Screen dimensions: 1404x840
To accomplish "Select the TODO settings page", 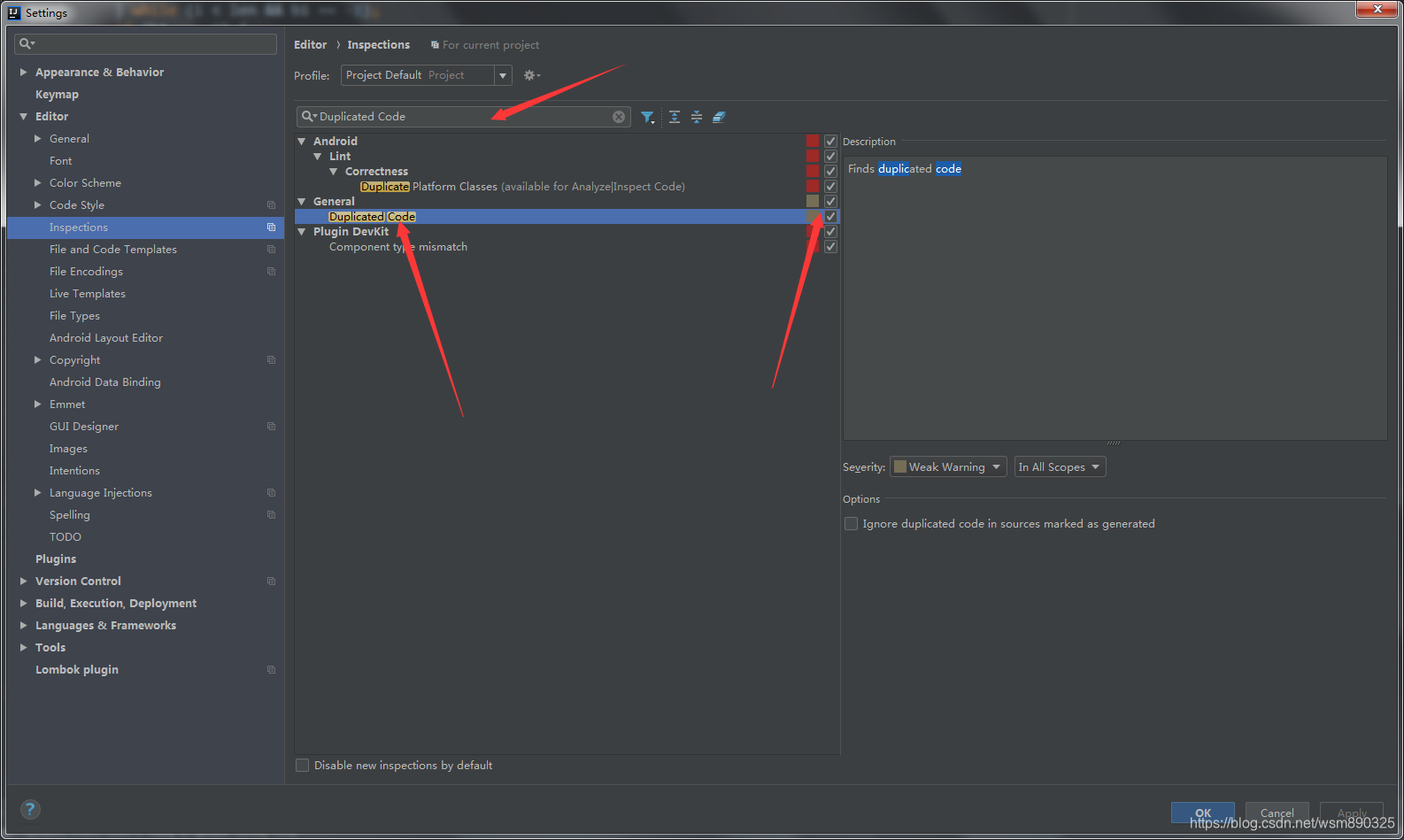I will coord(66,537).
